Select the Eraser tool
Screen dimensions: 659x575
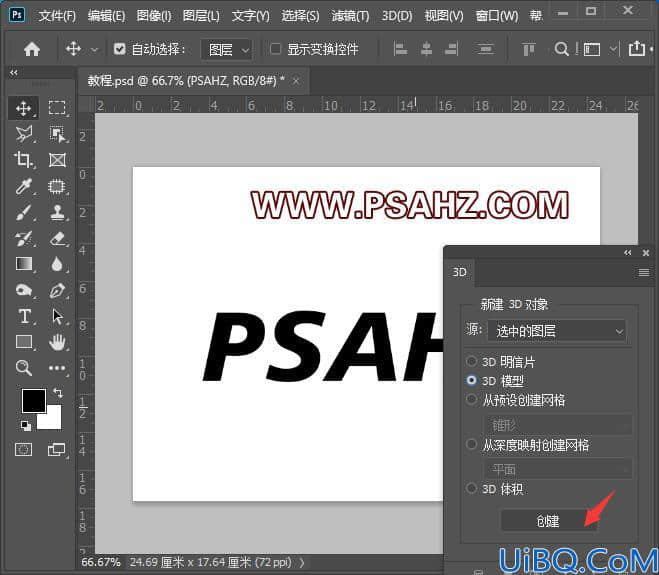(x=57, y=238)
